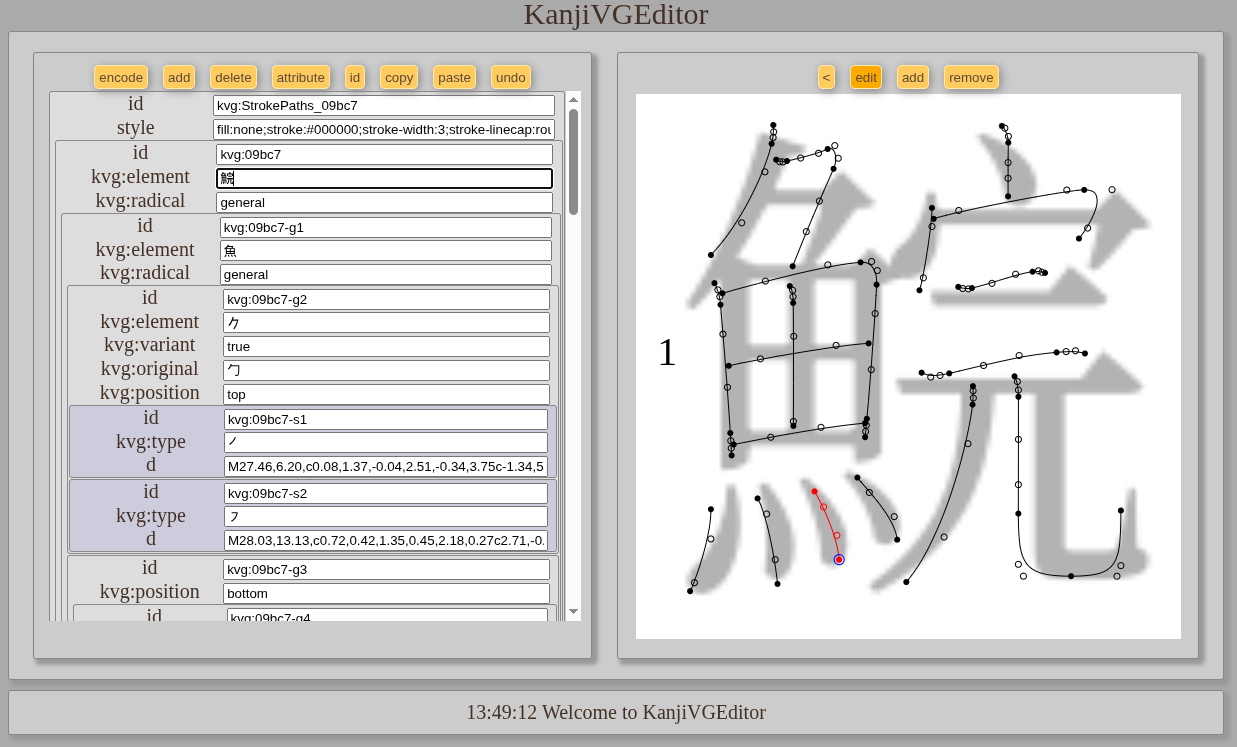This screenshot has width=1237, height=747.
Task: Click the encode button
Action: 121,77
